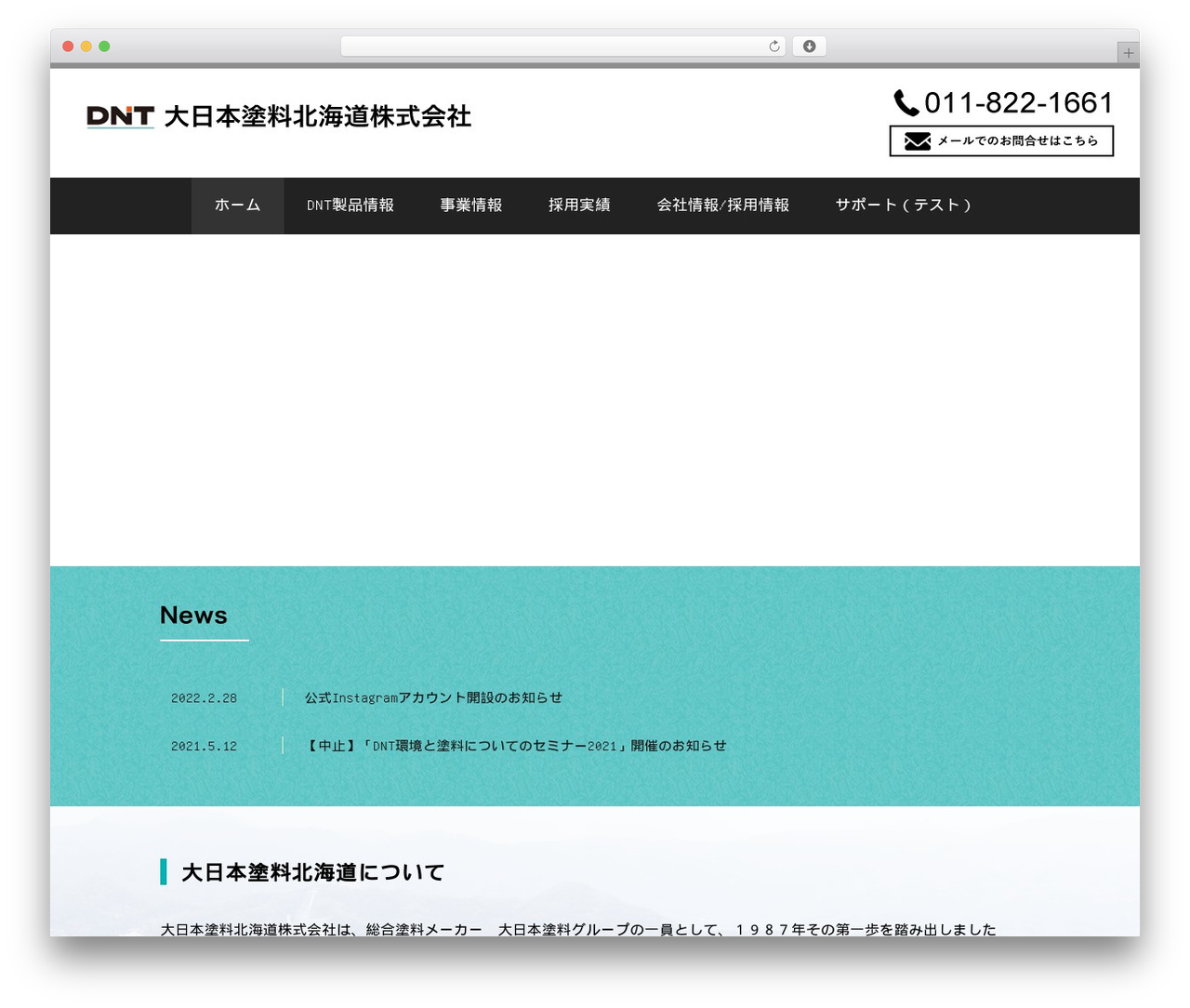Click the browser reload icon
This screenshot has height=1008, width=1190.
774,46
